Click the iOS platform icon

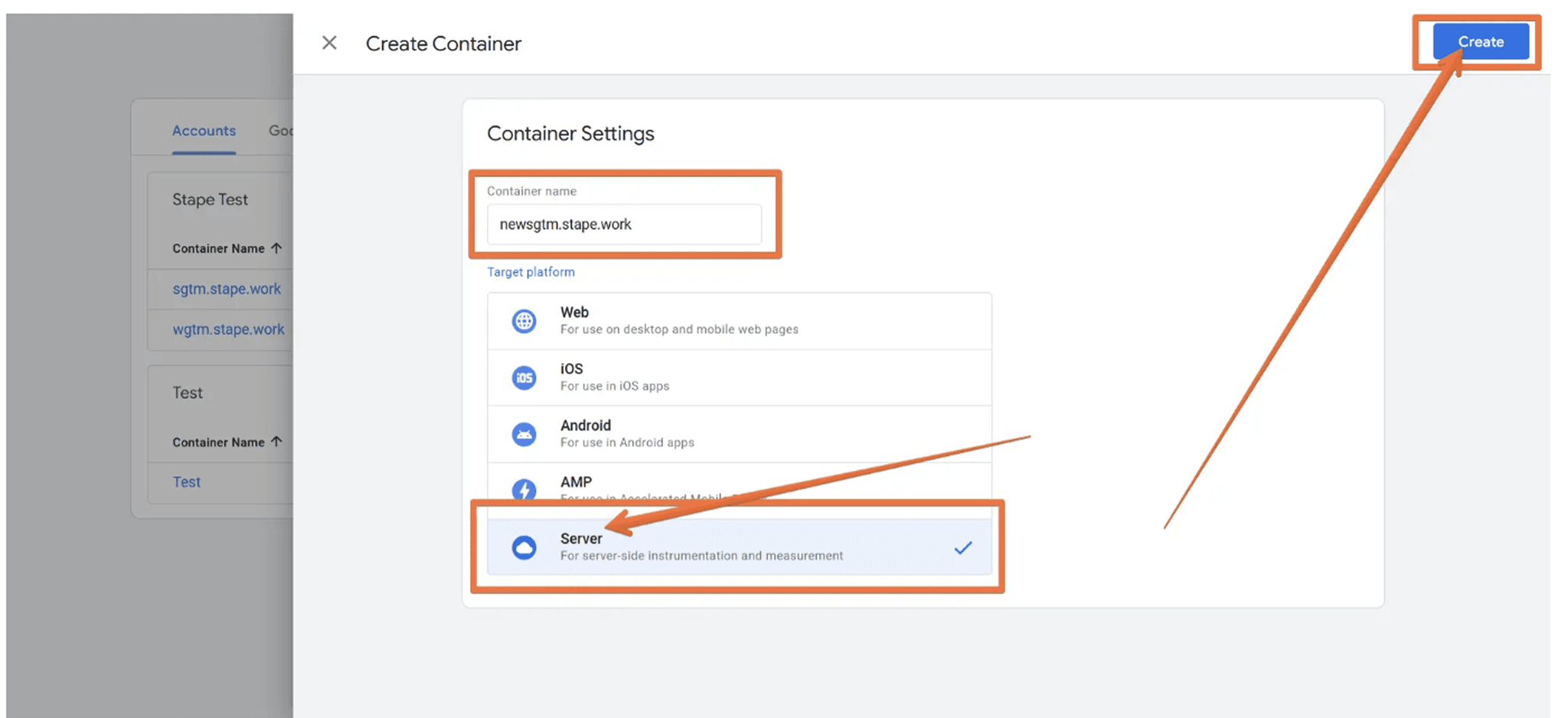(524, 377)
